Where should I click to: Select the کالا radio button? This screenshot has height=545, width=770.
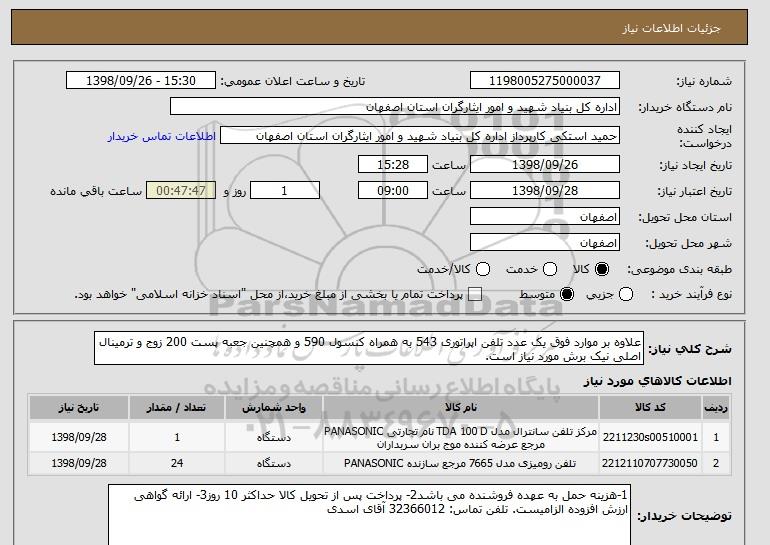point(601,269)
